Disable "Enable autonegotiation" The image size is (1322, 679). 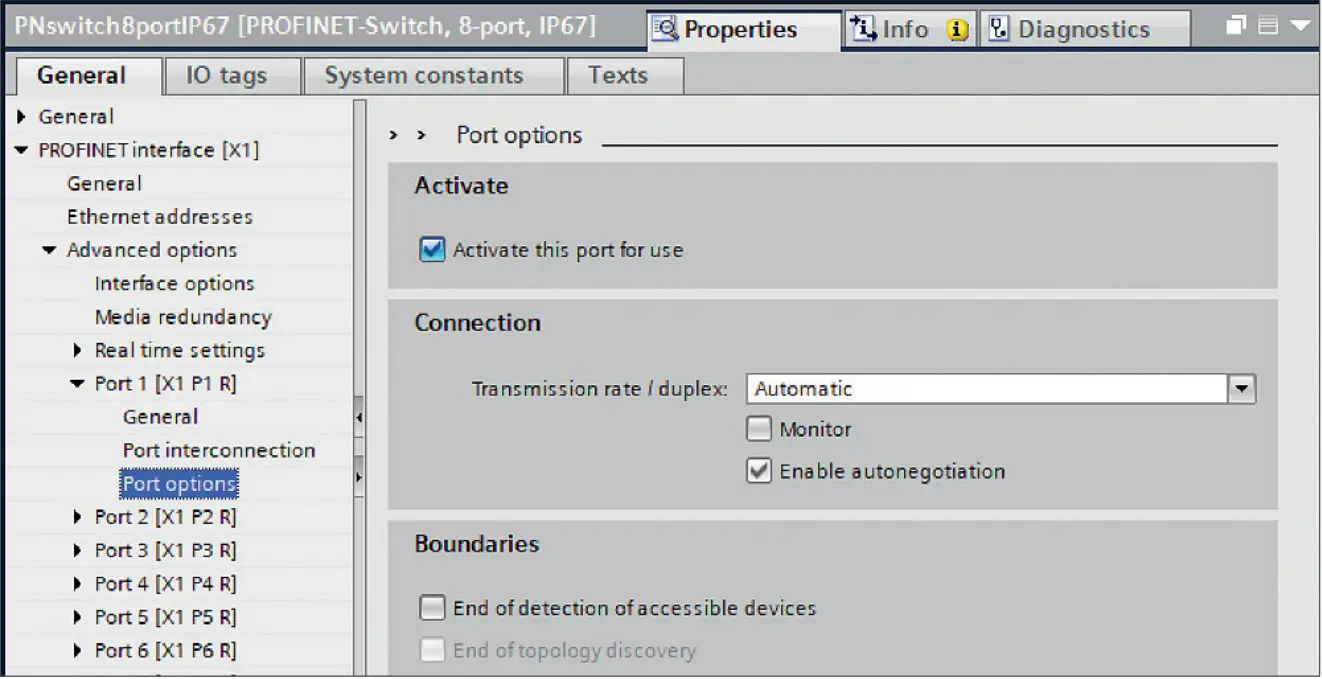(x=759, y=470)
